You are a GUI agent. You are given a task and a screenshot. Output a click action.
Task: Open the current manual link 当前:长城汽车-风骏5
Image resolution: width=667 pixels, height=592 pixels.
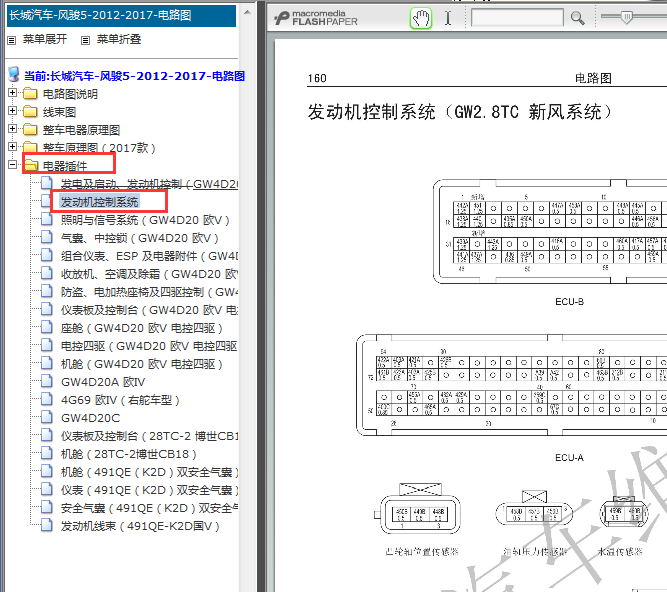[x=134, y=76]
